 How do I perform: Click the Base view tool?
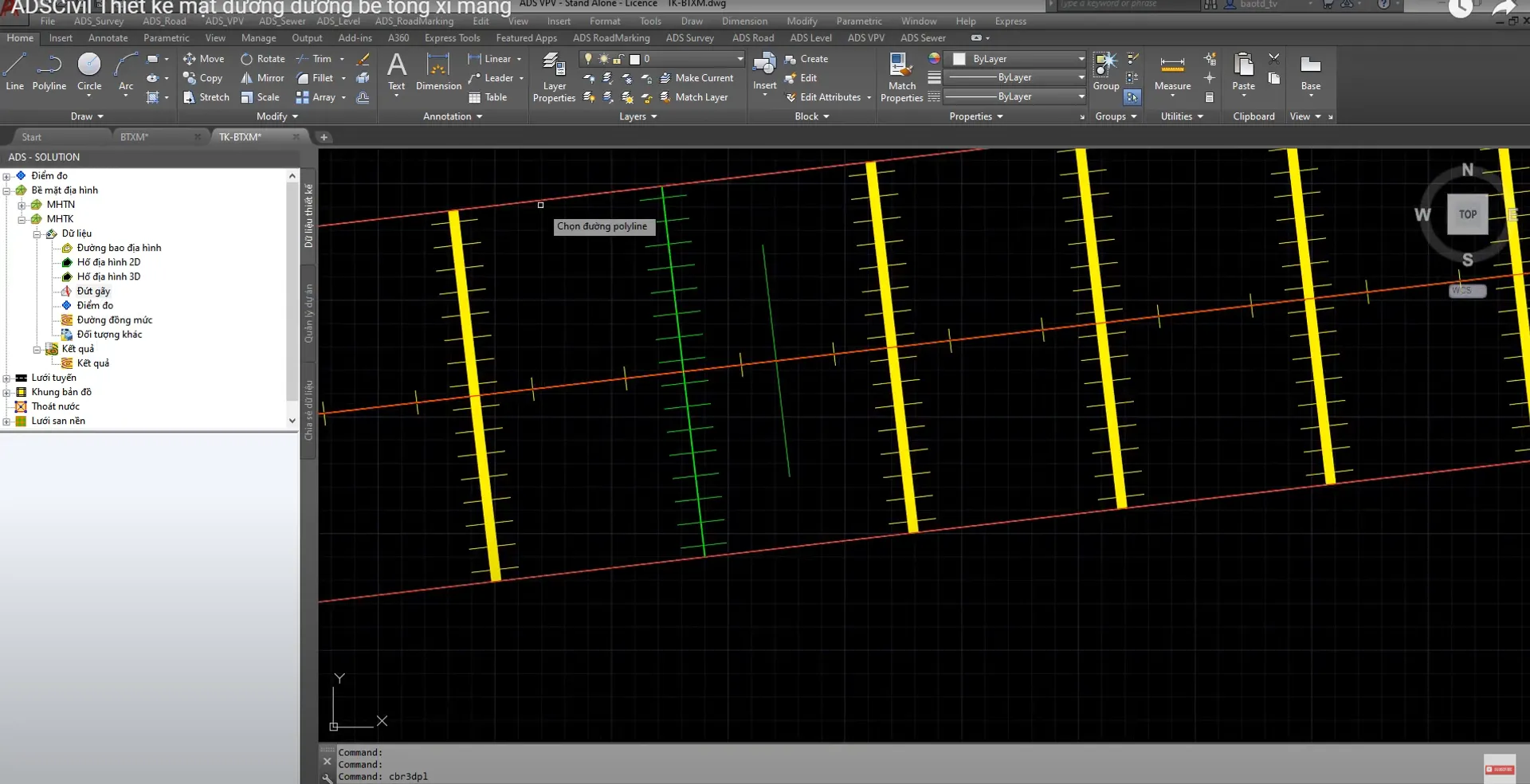1311,72
